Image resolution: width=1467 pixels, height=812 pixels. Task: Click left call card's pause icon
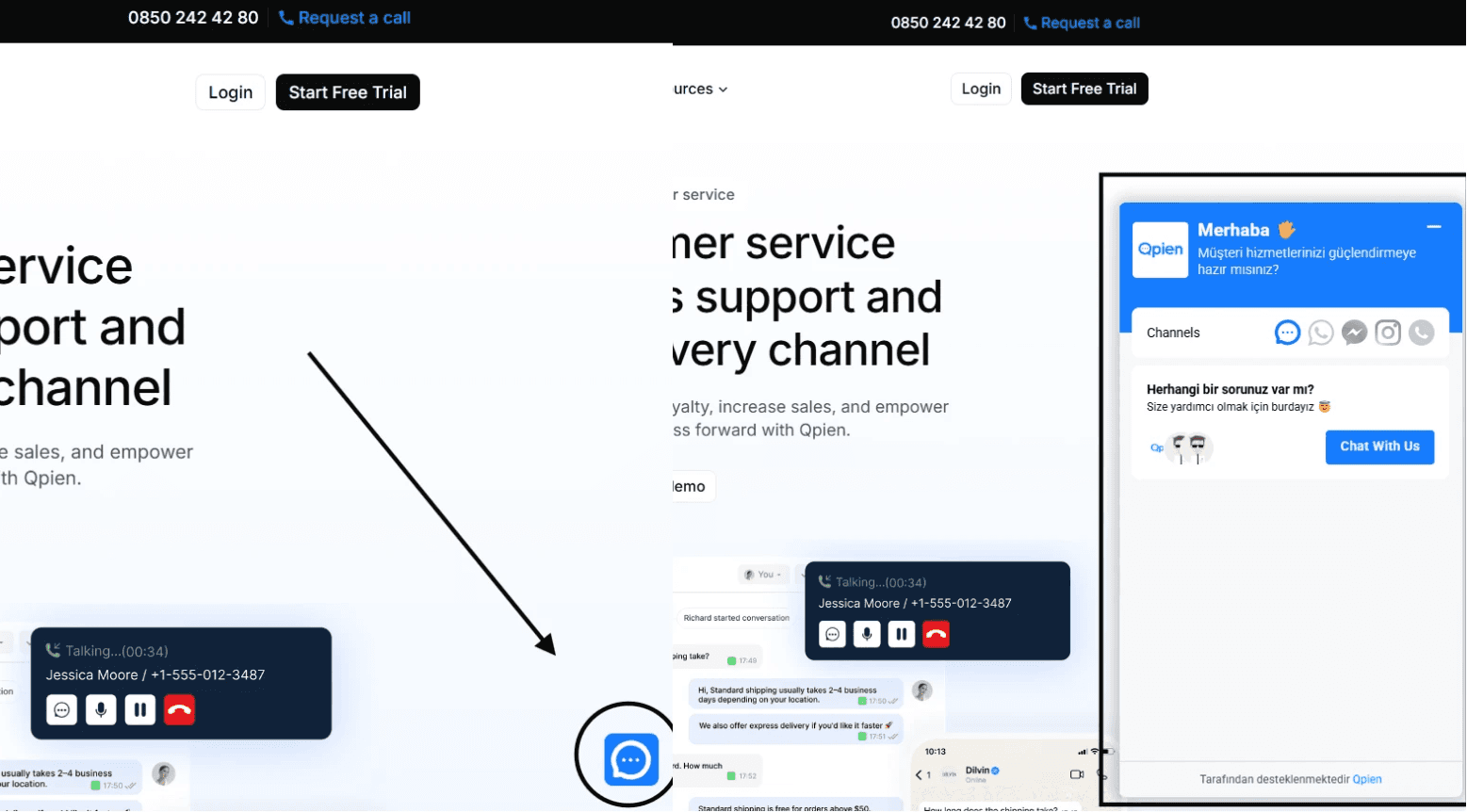click(139, 709)
